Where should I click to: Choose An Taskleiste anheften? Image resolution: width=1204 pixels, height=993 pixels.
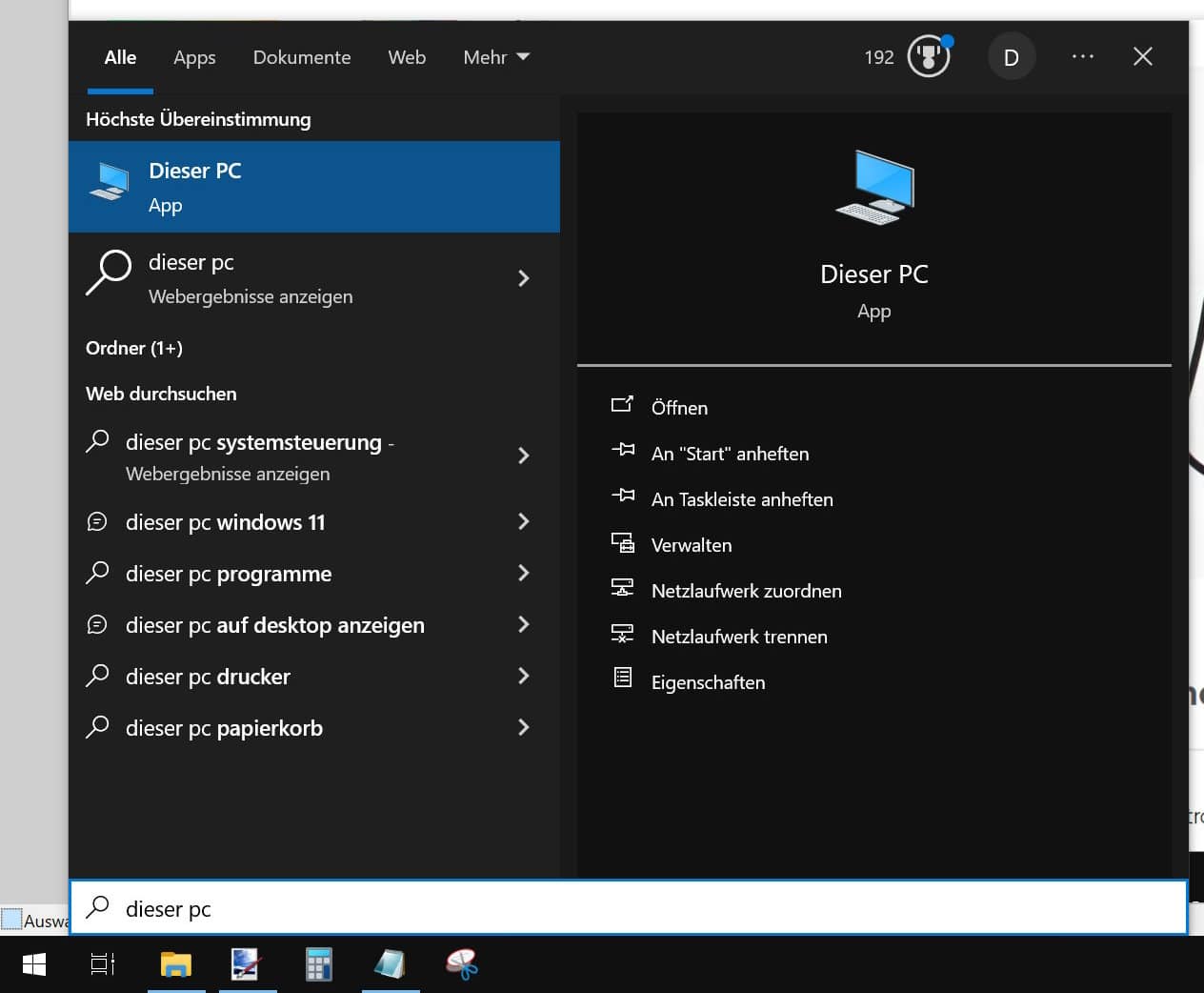742,499
